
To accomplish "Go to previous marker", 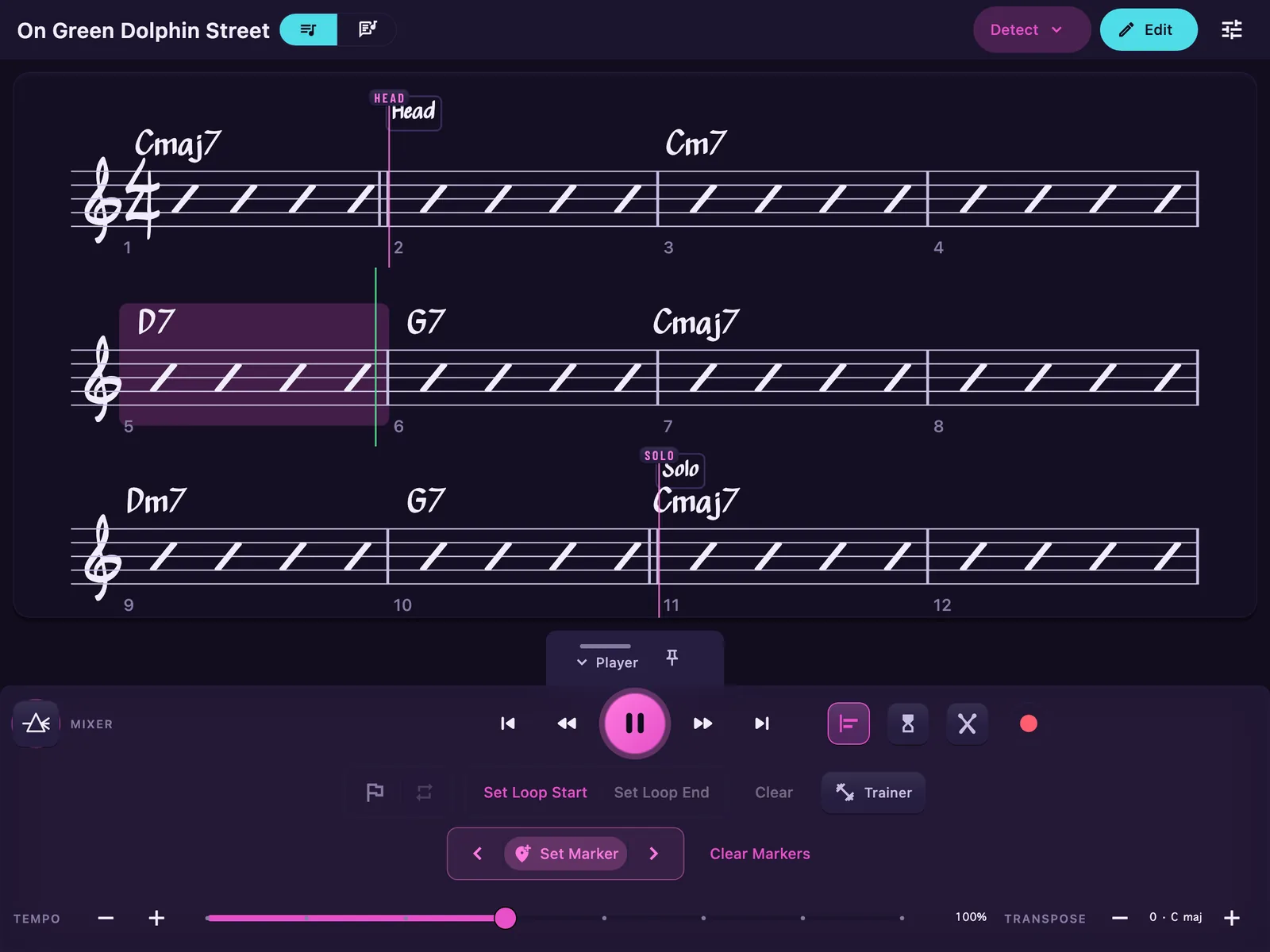I will (x=478, y=854).
